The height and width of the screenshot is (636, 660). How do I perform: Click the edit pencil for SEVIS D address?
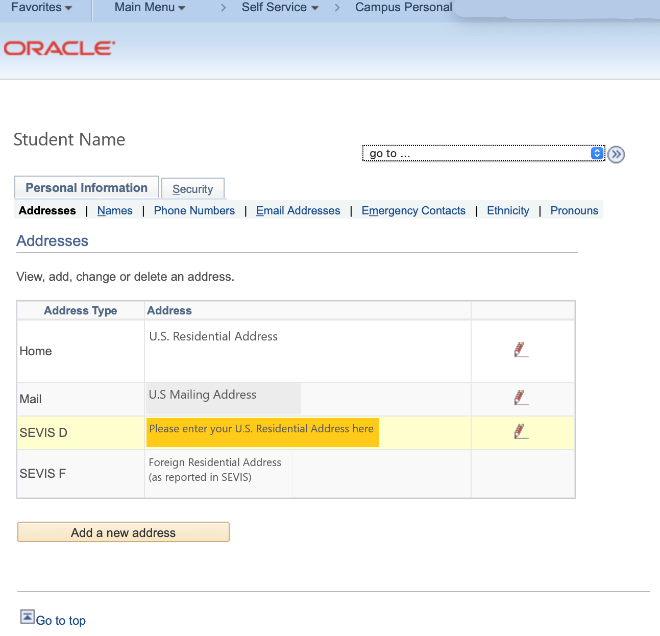[x=520, y=431]
